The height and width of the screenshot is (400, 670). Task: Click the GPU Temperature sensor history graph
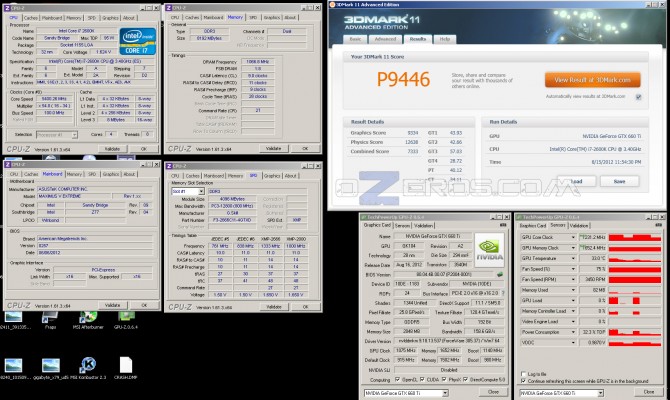635,258
